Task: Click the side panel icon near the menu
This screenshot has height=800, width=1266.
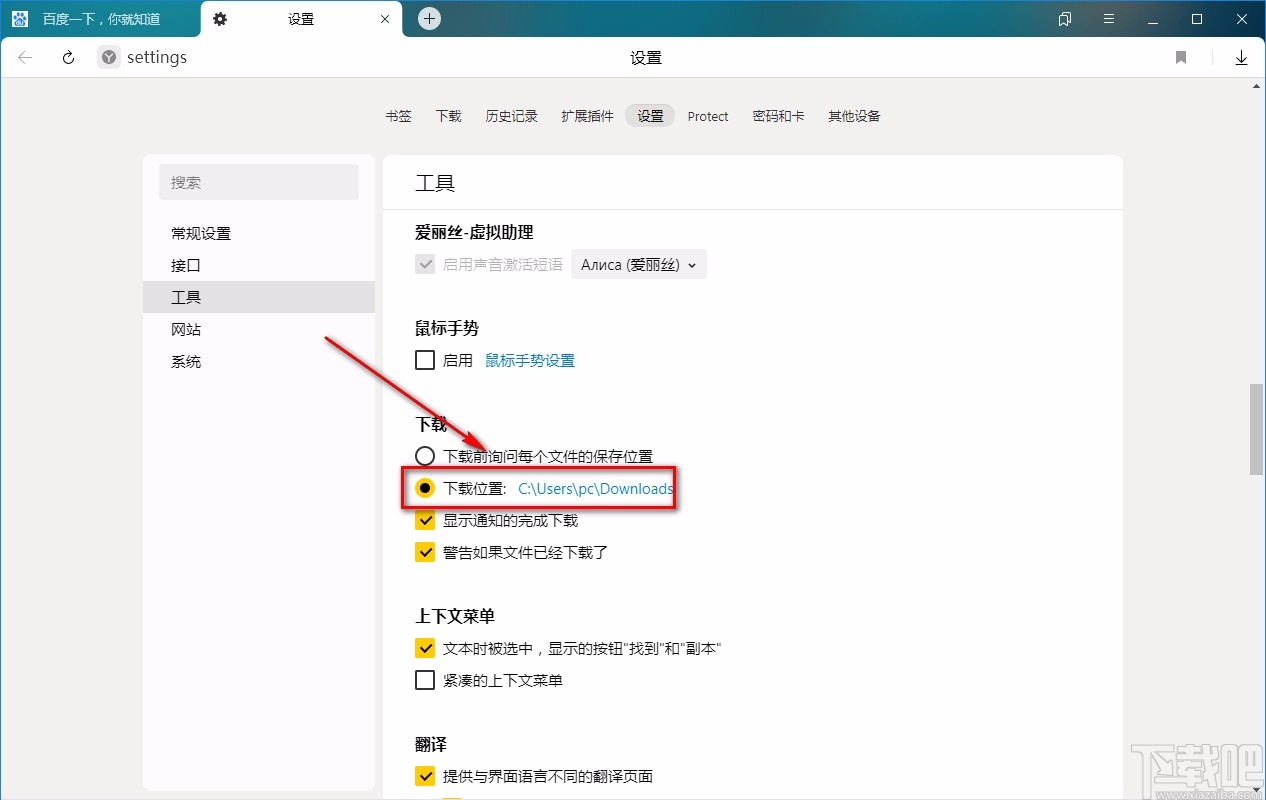Action: [x=1064, y=18]
